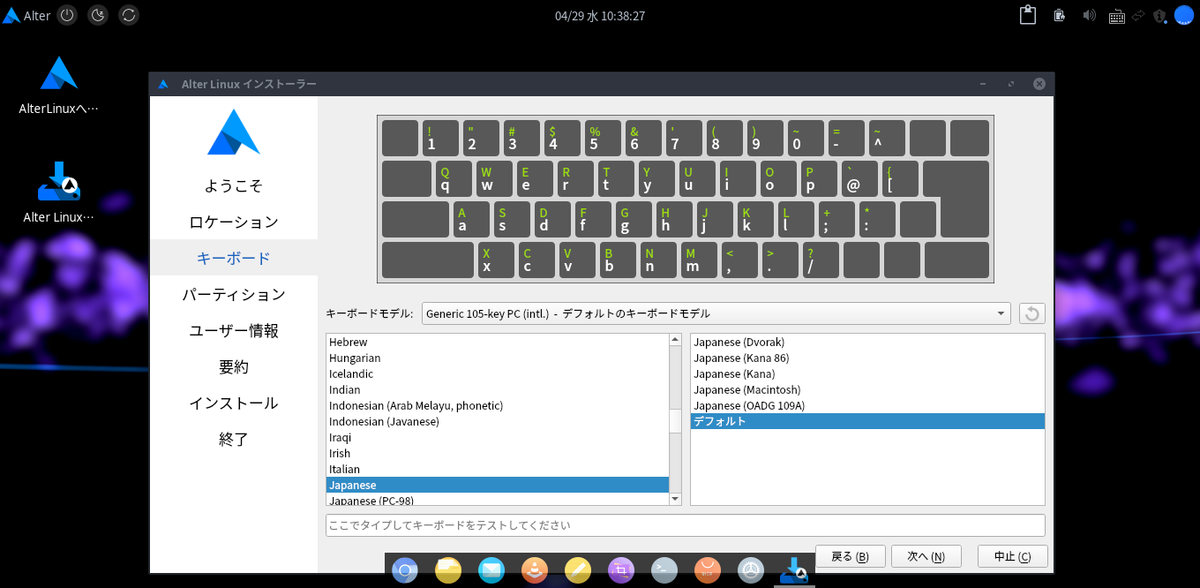This screenshot has height=588, width=1200.
Task: Open the AlterLinux welcome desktop icon
Action: click(59, 87)
